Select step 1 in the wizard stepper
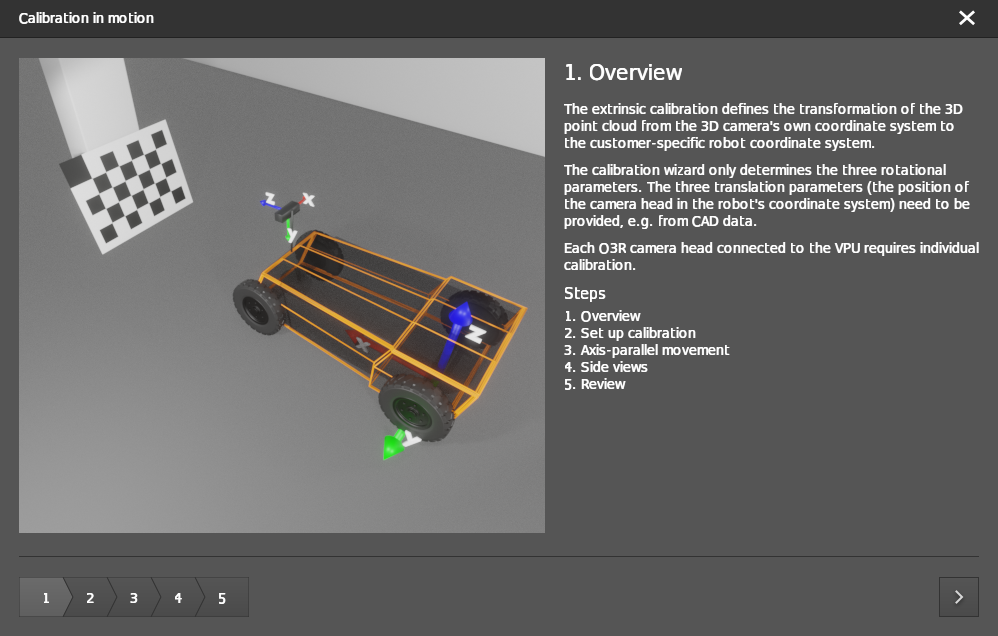The width and height of the screenshot is (998, 636). [44, 598]
